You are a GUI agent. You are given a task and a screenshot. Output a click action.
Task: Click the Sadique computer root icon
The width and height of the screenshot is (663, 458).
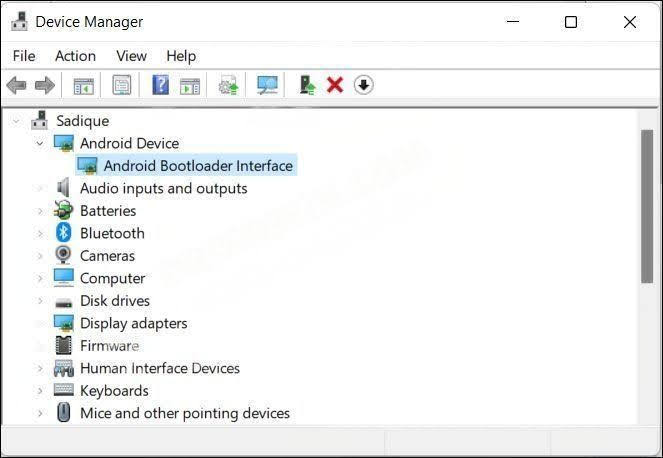[x=39, y=121]
